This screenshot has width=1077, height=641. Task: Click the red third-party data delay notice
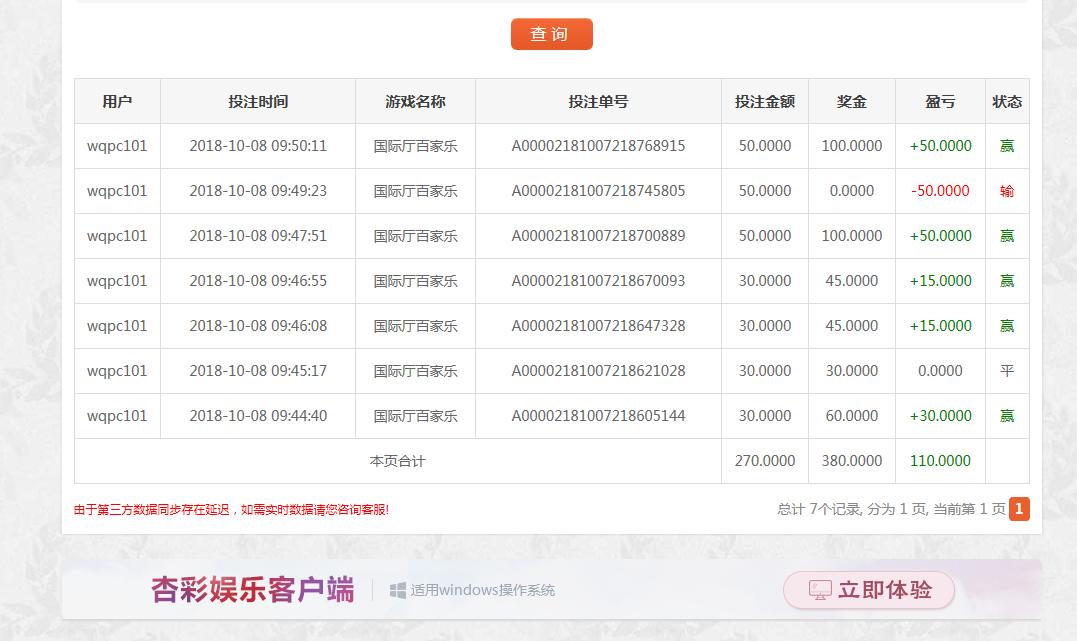tap(231, 510)
